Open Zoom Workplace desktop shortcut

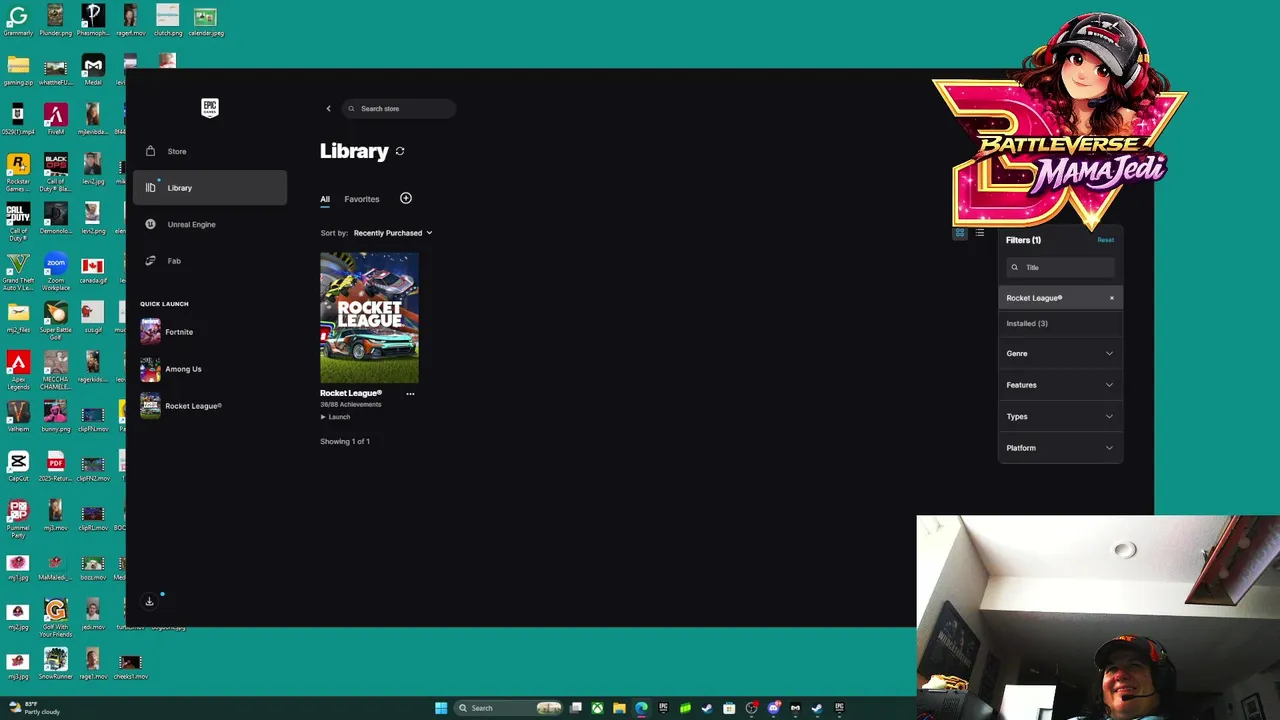56,270
